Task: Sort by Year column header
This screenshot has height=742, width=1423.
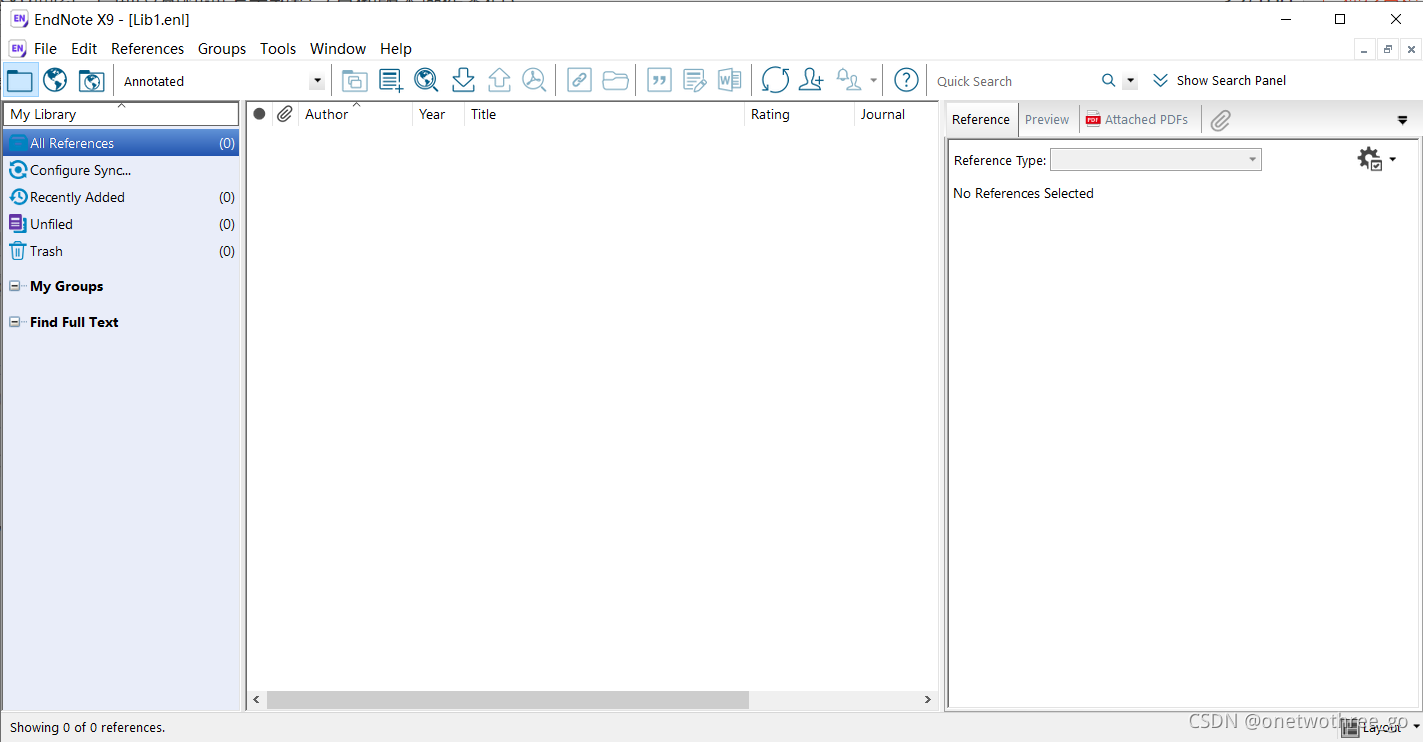Action: [x=438, y=114]
